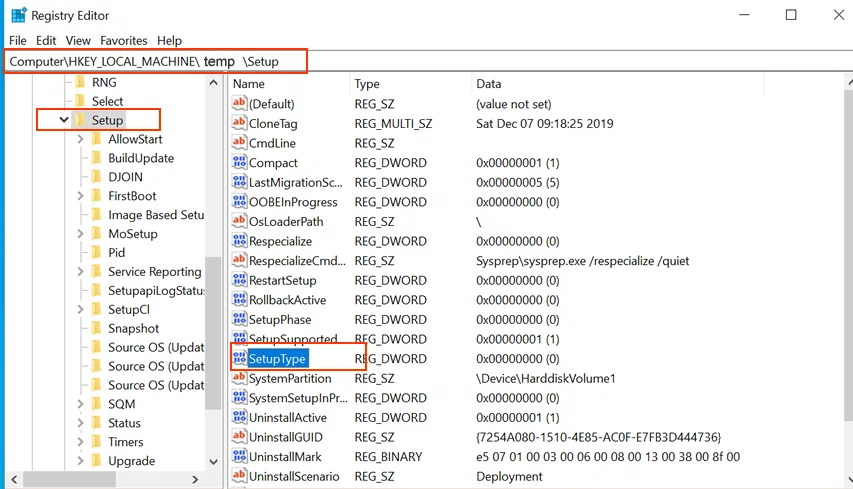This screenshot has height=489, width=853.
Task: Select the BuildUpdate key
Action: [141, 158]
